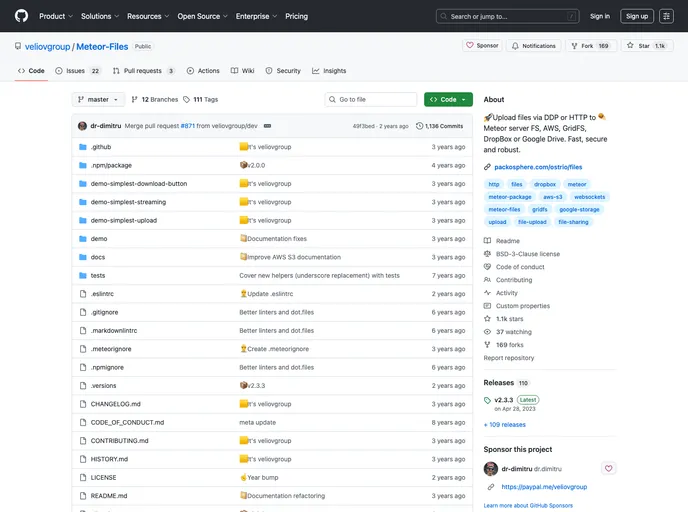Switch to the Insights tab

[329, 71]
